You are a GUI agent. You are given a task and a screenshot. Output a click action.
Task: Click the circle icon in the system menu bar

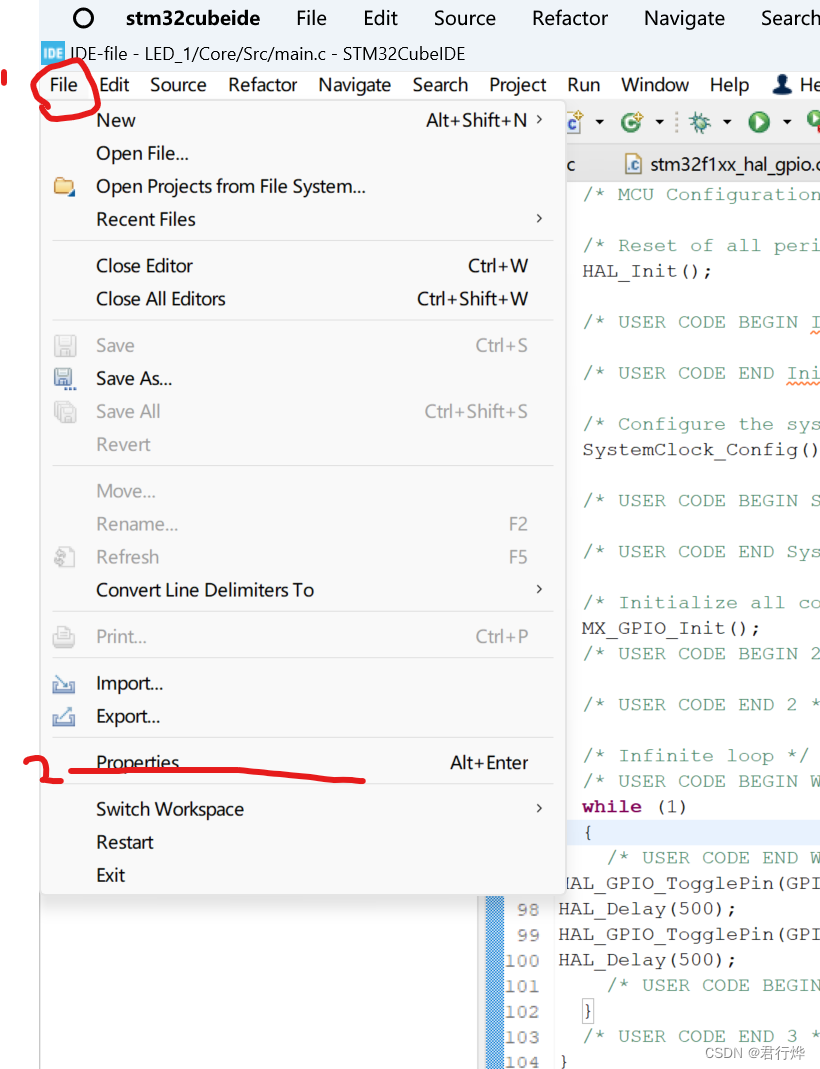tap(83, 18)
